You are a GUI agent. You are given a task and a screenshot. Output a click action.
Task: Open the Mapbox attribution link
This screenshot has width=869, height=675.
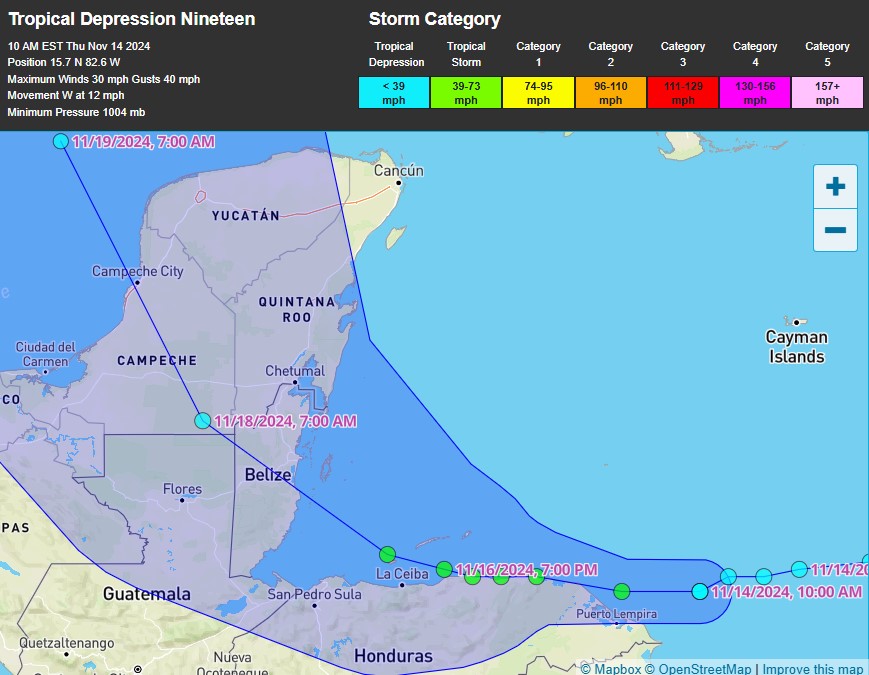610,668
